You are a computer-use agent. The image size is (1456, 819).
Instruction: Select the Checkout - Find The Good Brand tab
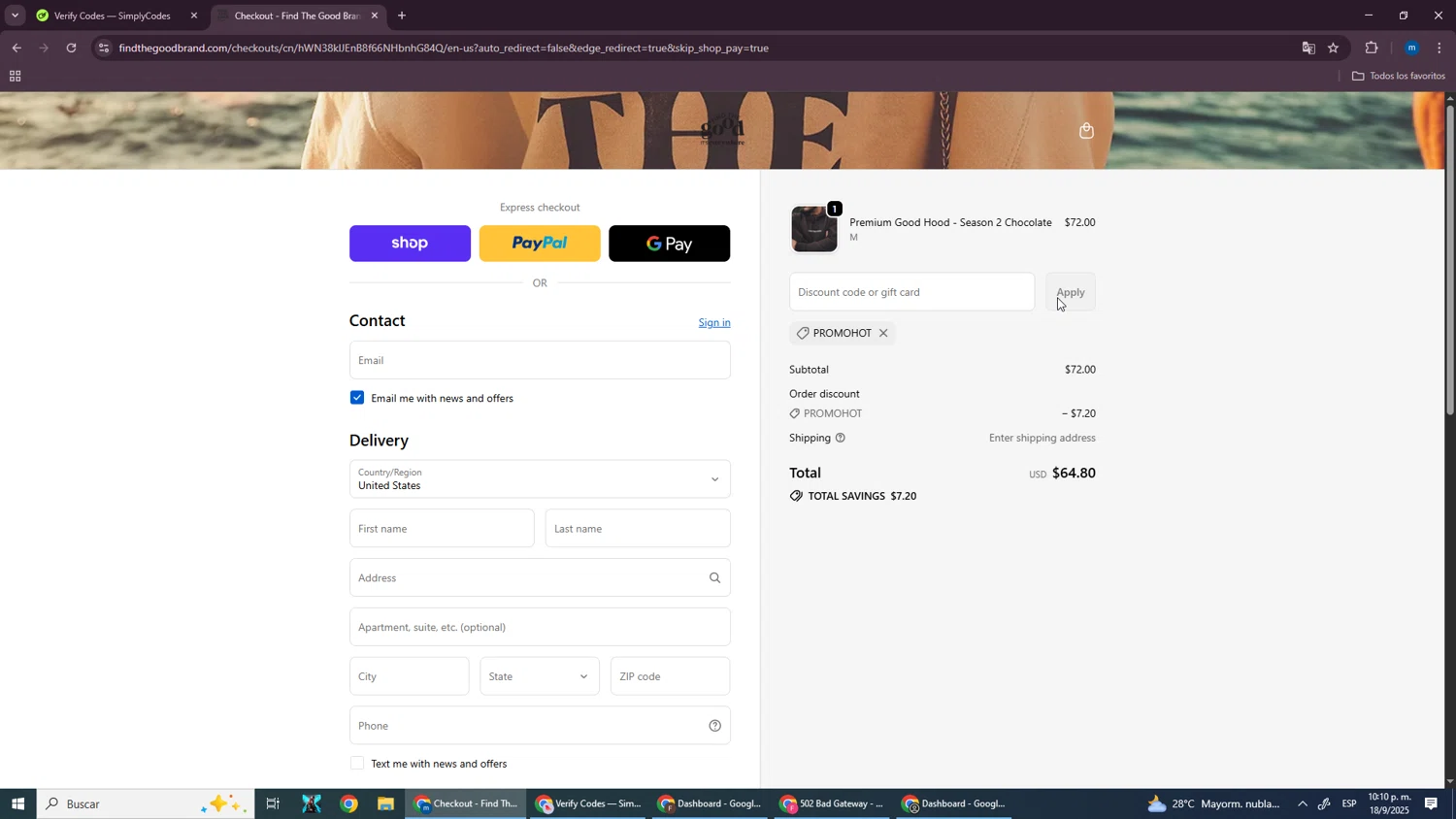297,16
